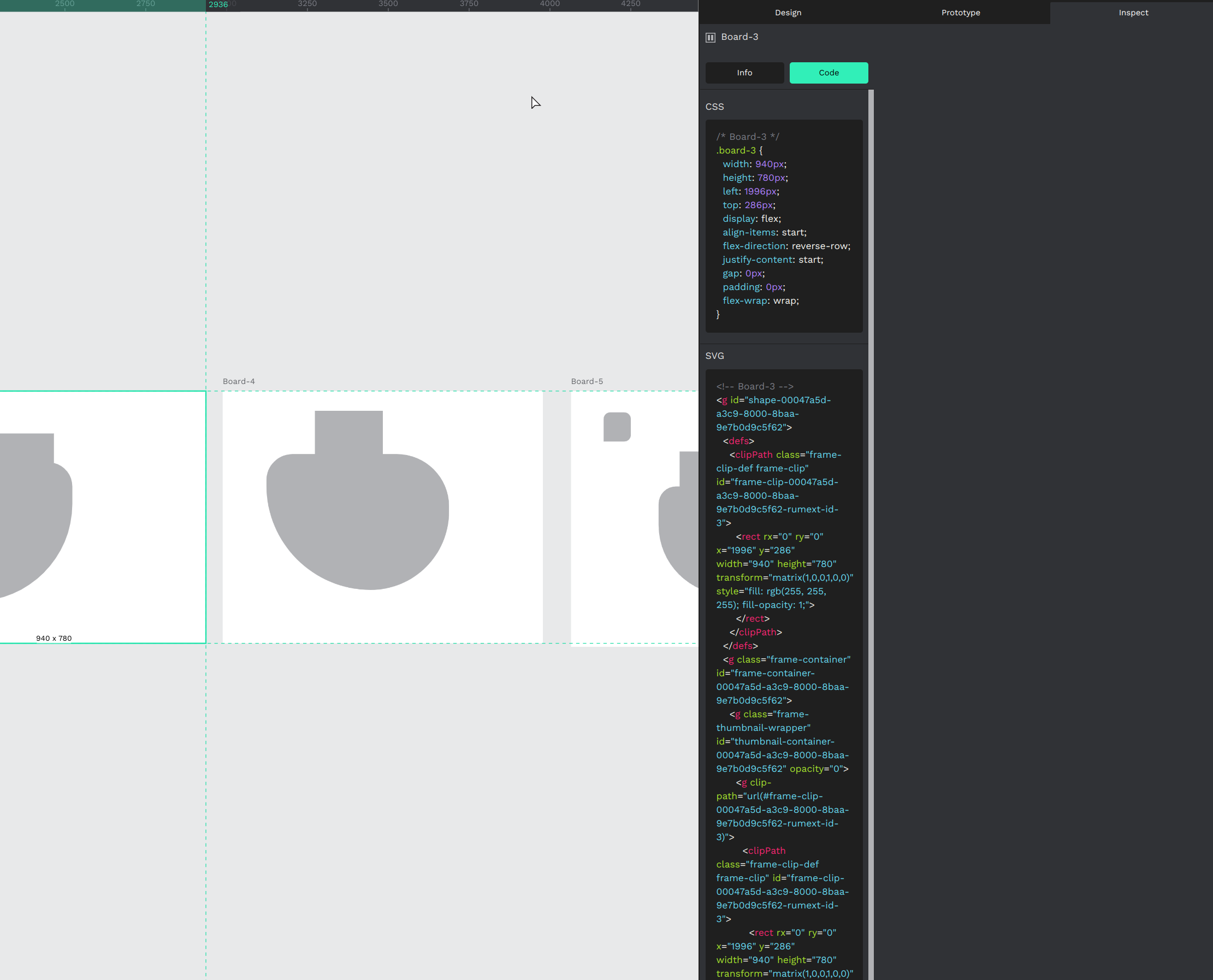
Task: Click the Board-3 board icon in the panel header
Action: (710, 37)
